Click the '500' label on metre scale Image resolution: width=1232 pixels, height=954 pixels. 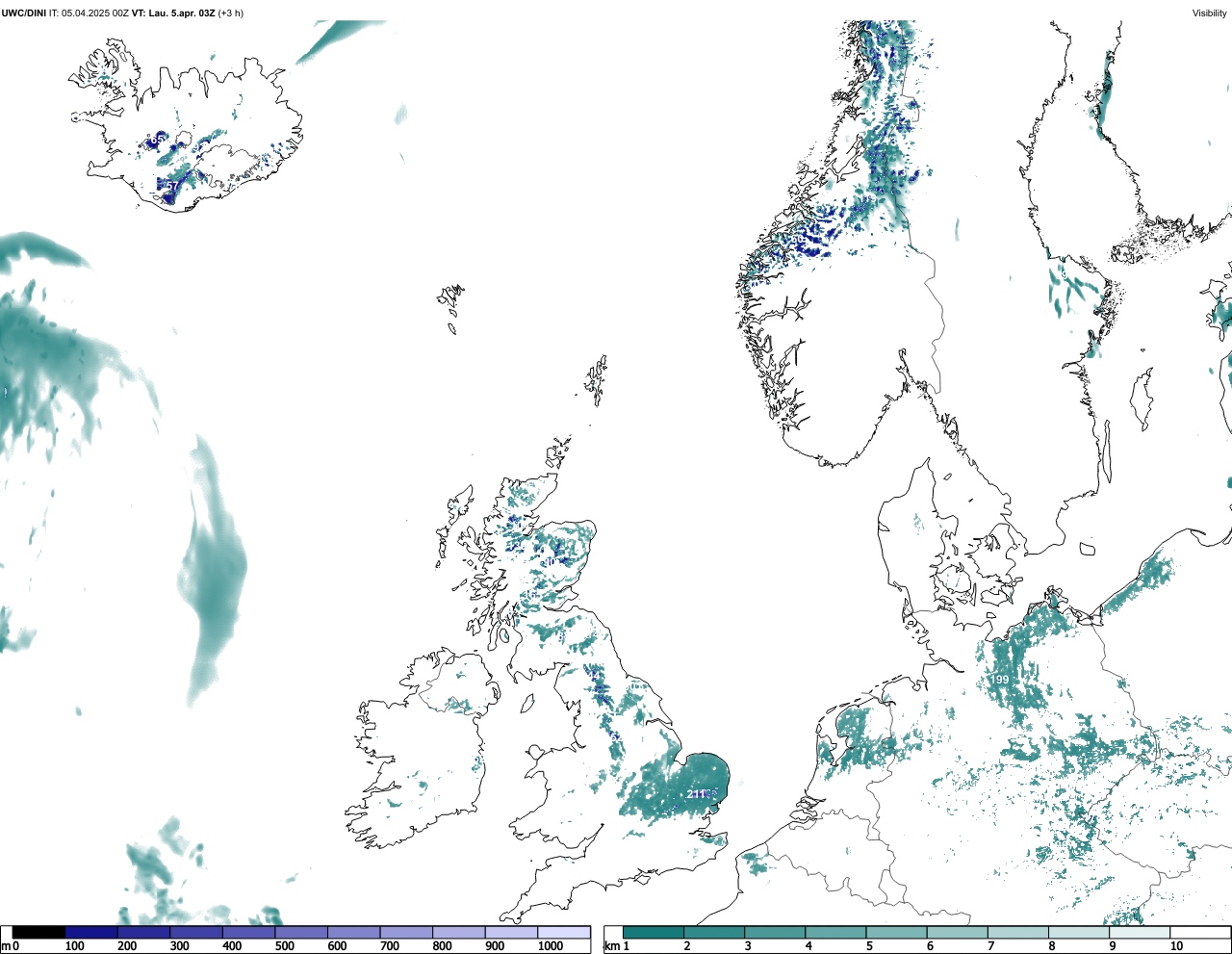[x=284, y=946]
